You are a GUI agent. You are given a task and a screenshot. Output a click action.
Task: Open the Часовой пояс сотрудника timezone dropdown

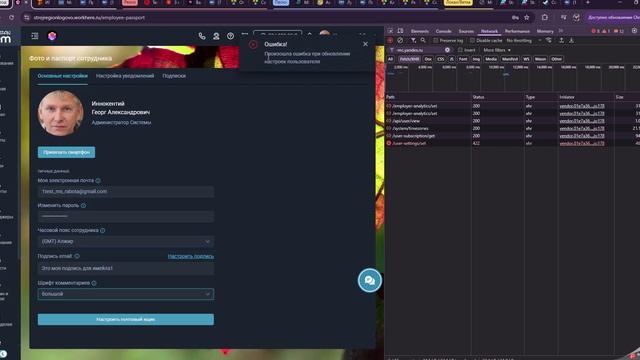[x=126, y=242]
